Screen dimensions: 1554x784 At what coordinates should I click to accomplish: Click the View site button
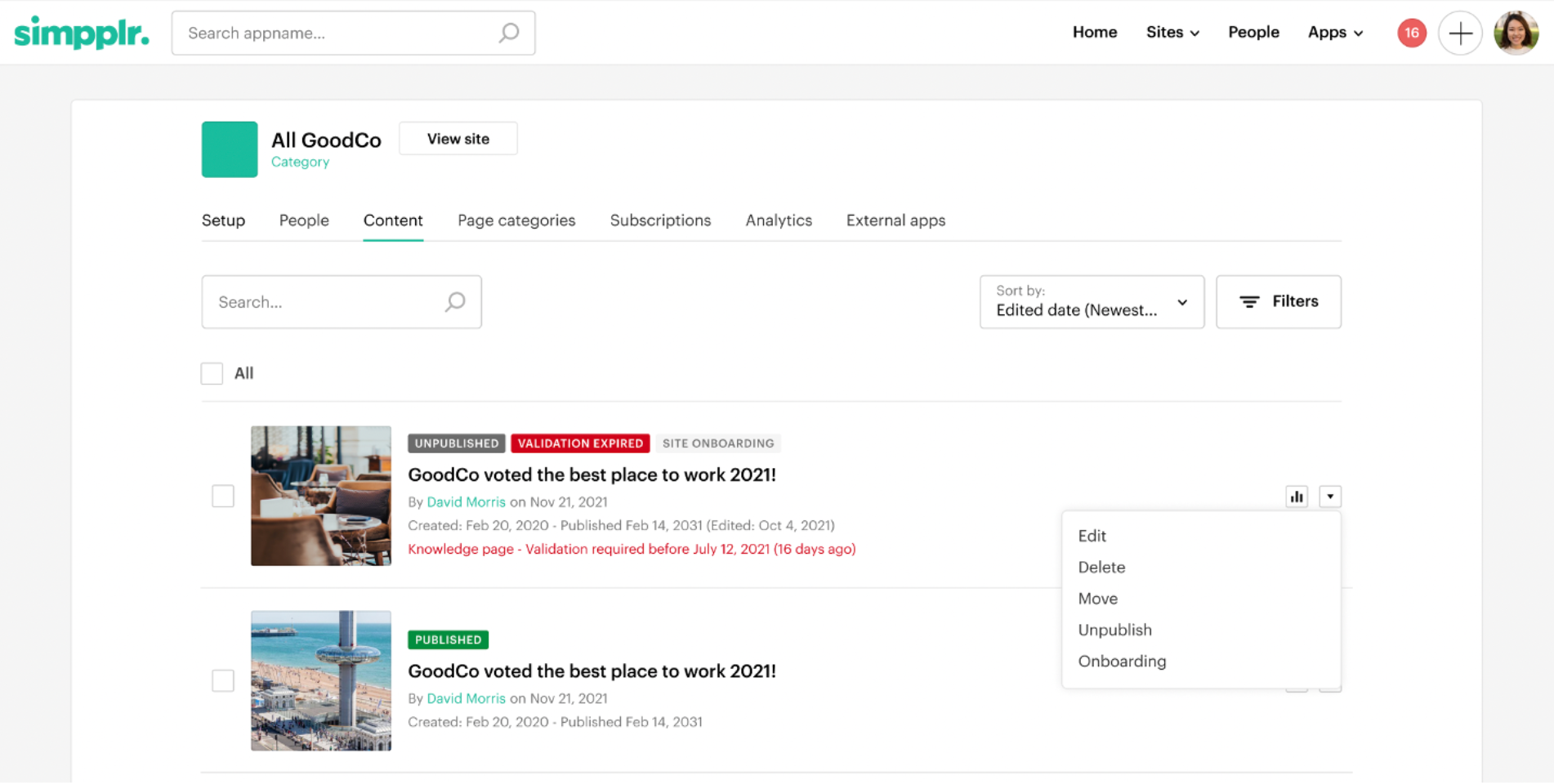(458, 139)
